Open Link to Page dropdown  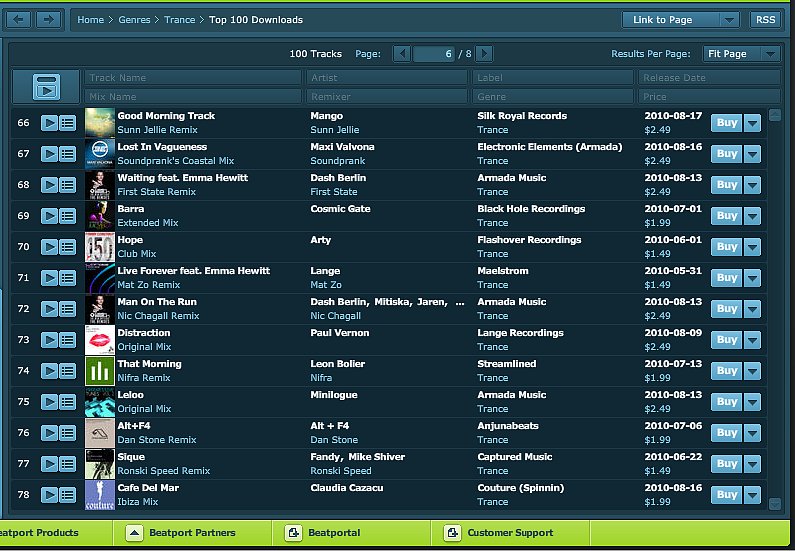730,19
